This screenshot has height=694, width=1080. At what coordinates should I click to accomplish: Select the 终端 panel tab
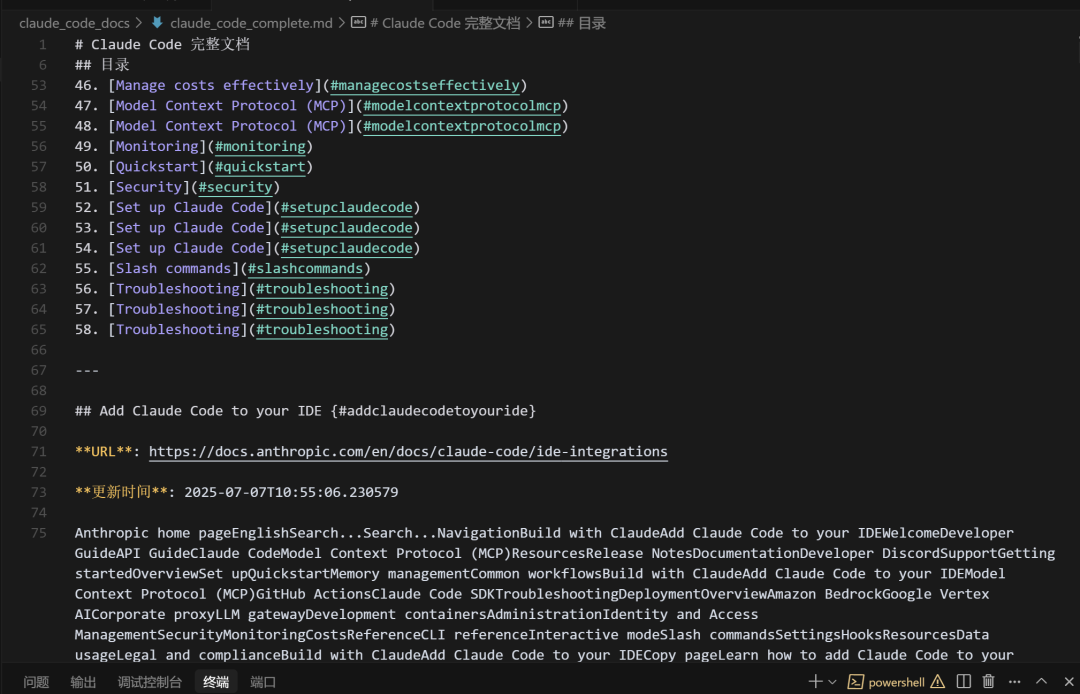coord(216,682)
